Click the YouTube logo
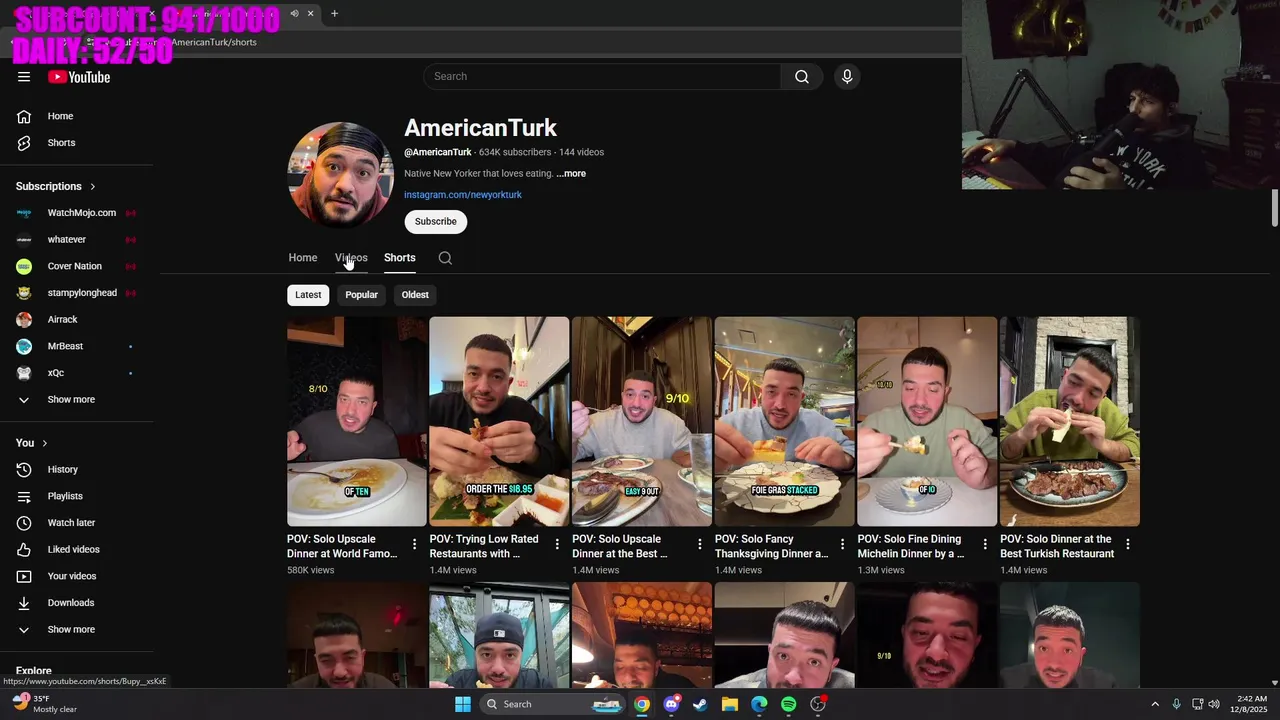This screenshot has width=1280, height=720. (x=79, y=77)
